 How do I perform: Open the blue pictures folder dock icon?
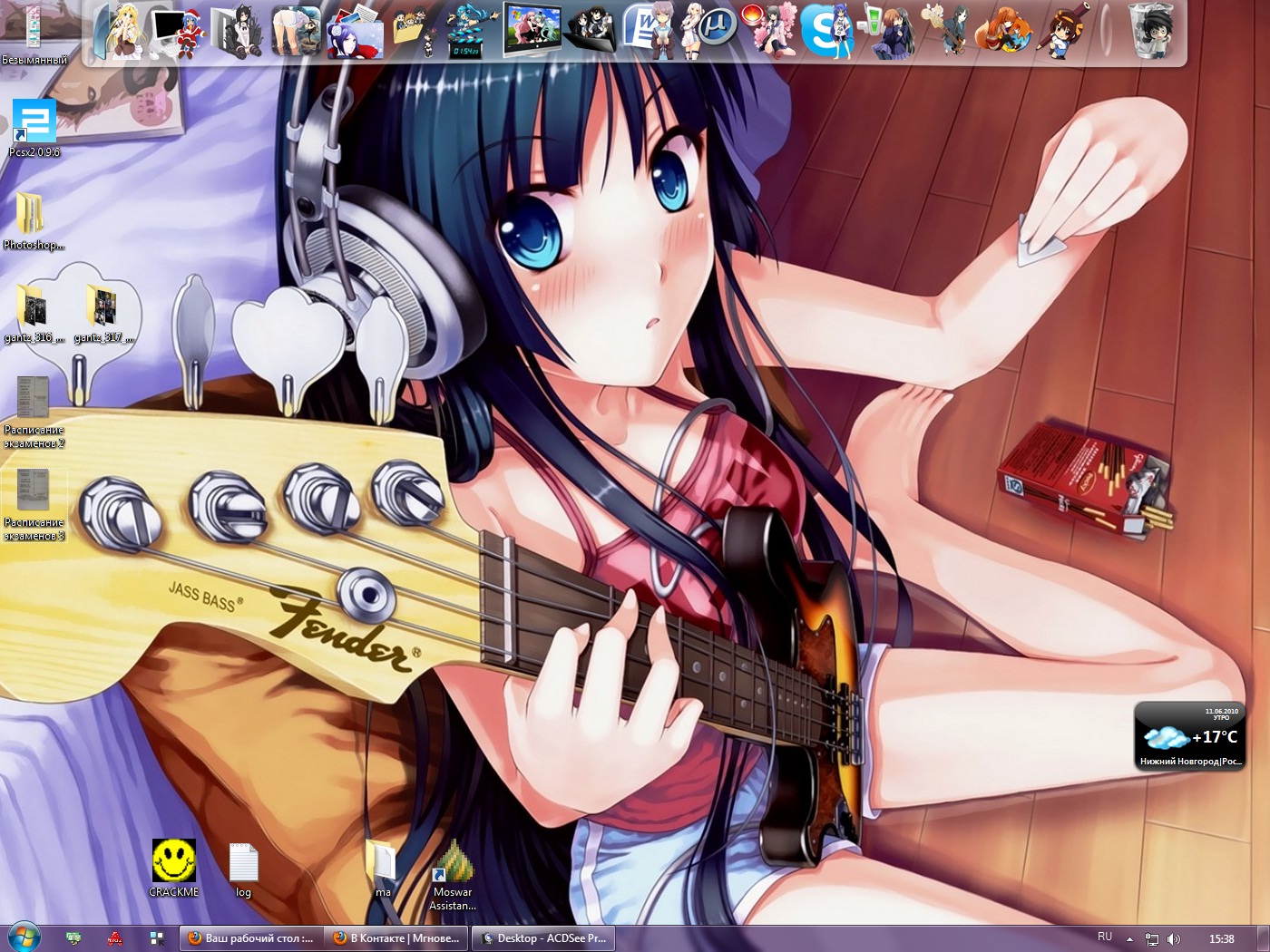pyautogui.click(x=355, y=31)
